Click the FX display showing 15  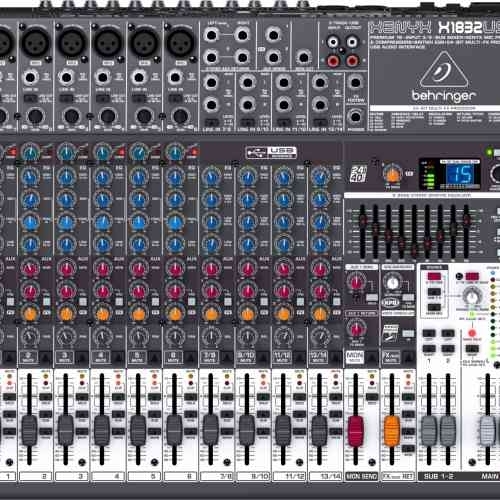coord(460,174)
